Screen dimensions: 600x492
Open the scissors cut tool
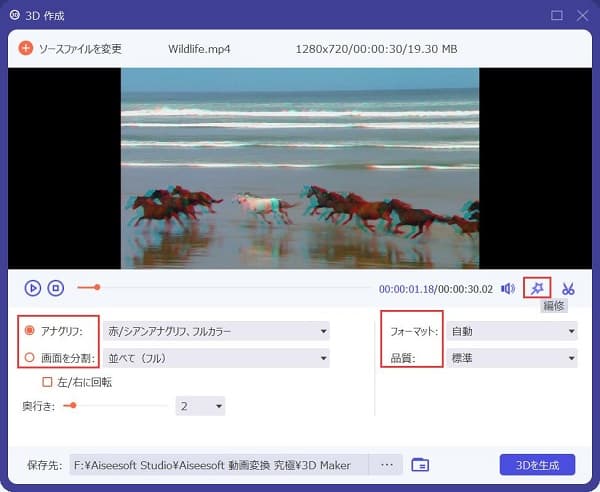568,288
